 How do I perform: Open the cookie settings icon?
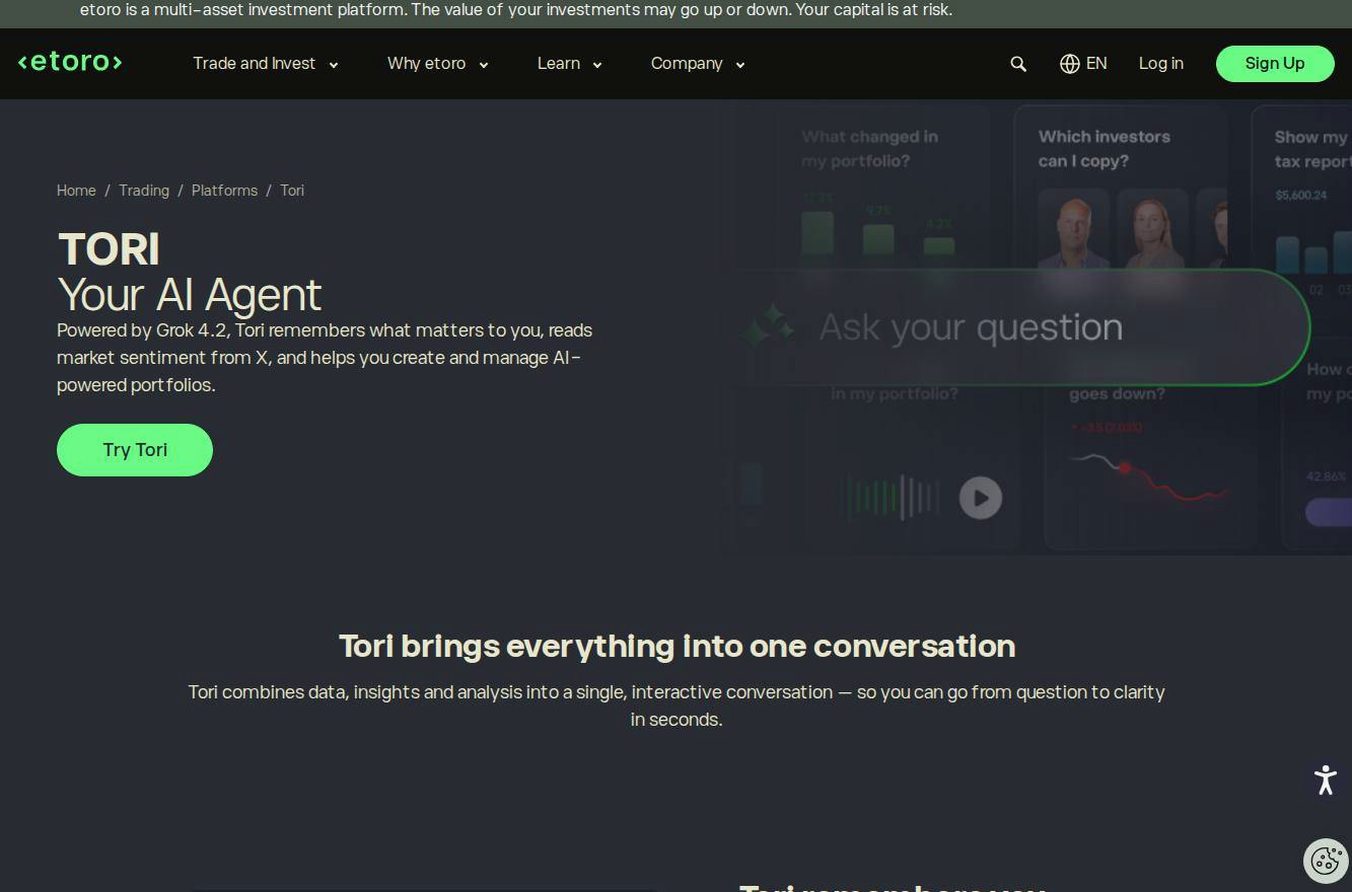click(1327, 860)
